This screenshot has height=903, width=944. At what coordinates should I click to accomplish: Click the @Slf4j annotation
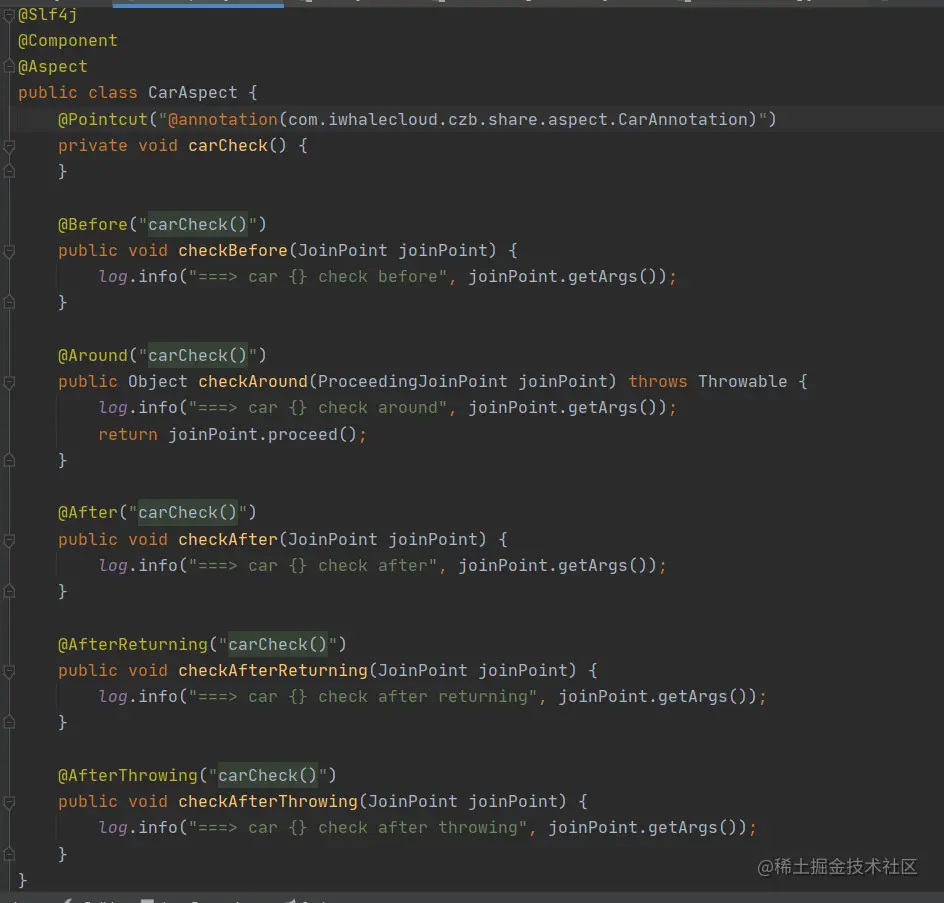(x=48, y=14)
